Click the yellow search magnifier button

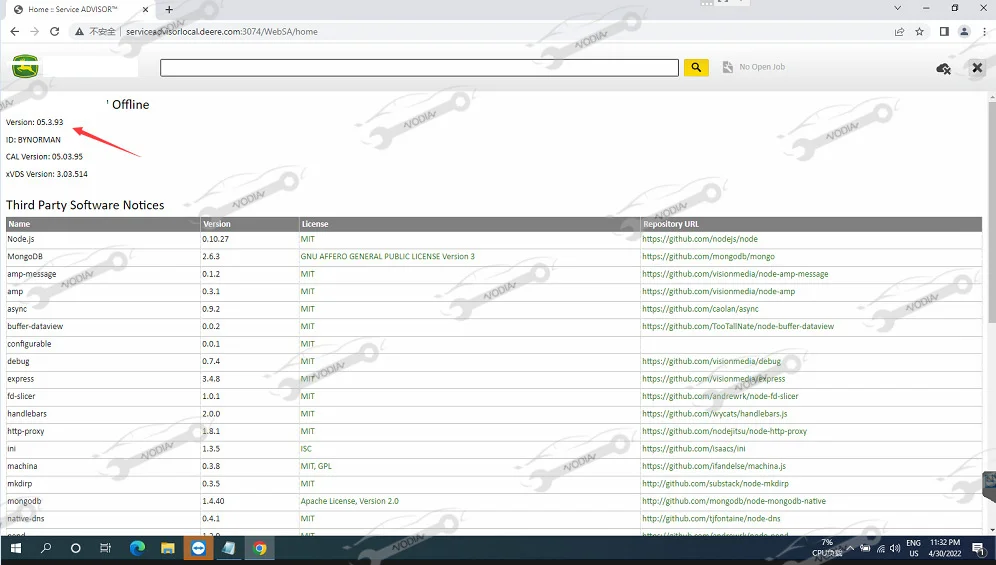[696, 67]
